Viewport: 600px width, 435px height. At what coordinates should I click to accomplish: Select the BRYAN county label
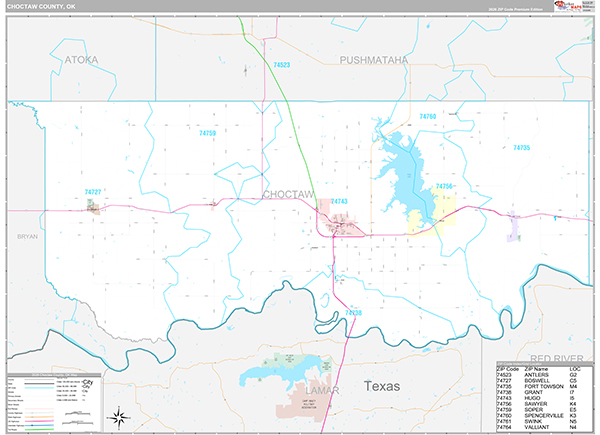pyautogui.click(x=28, y=236)
